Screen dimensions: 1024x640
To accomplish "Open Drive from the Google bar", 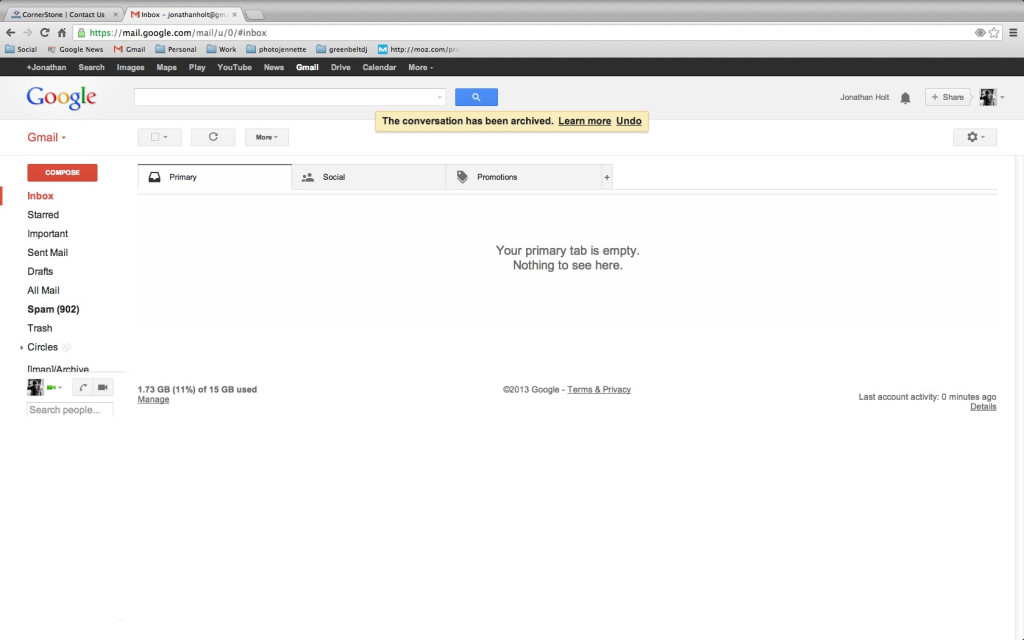I will tap(340, 67).
